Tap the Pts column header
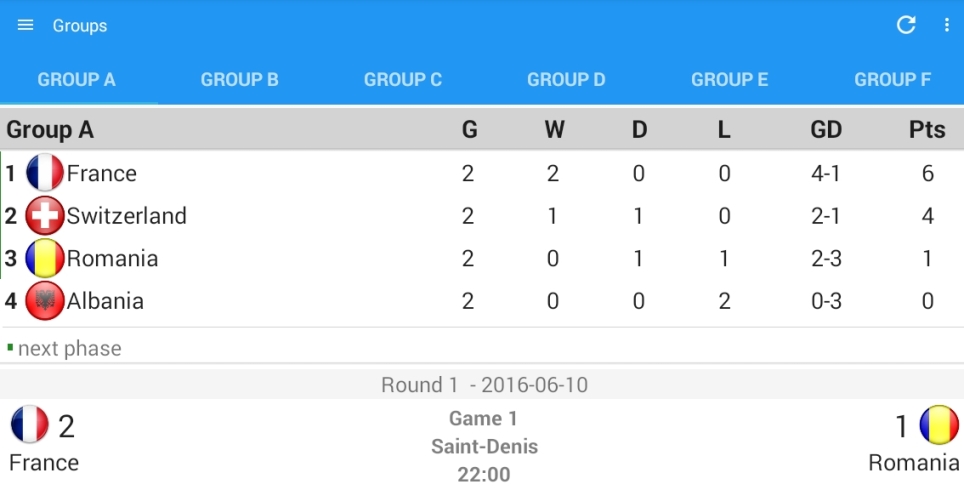 927,130
